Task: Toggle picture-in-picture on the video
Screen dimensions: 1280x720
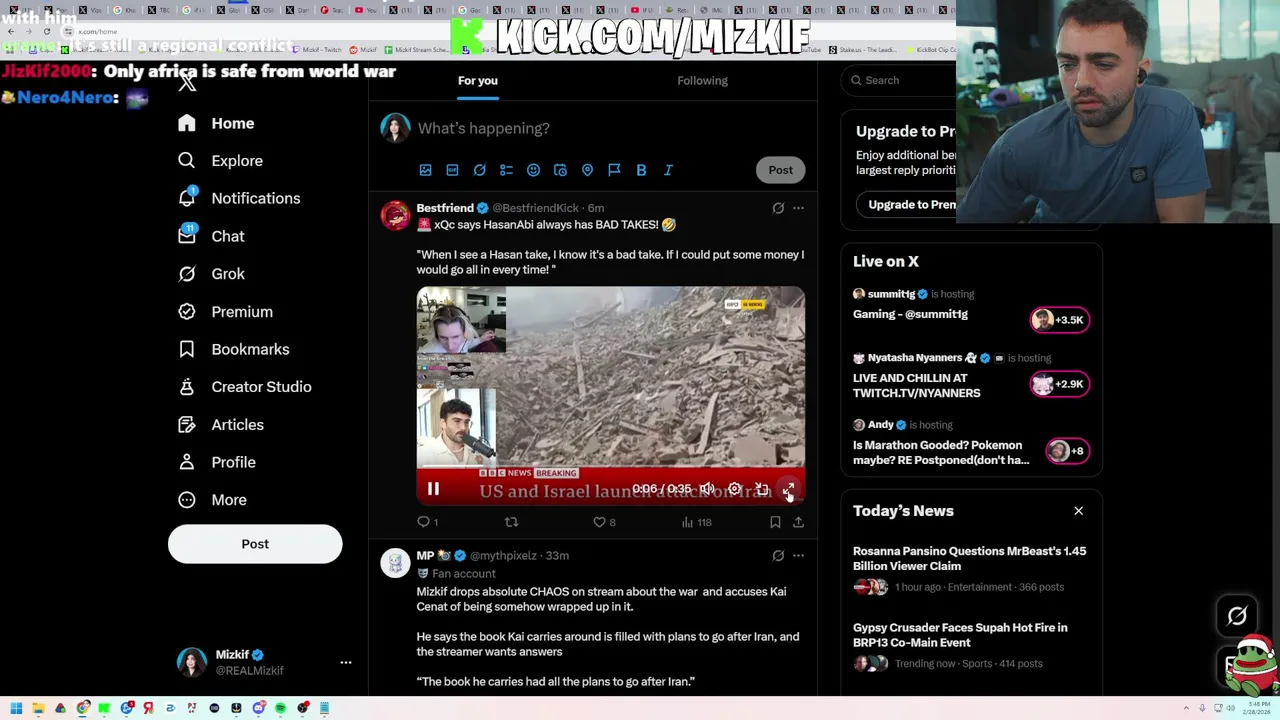Action: point(762,489)
